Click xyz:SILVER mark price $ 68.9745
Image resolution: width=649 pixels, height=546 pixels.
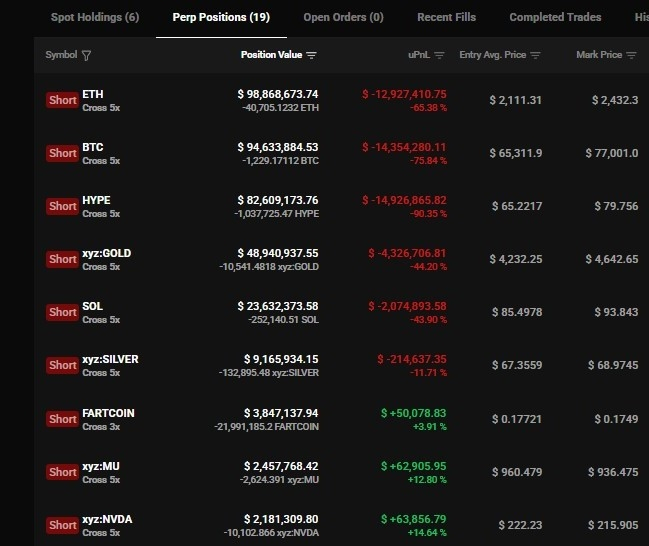[x=613, y=365]
